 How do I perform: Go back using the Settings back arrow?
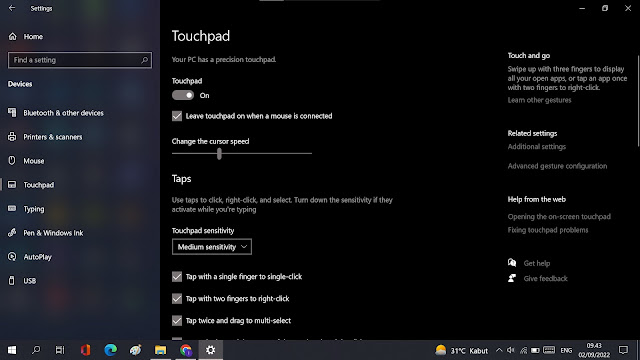pyautogui.click(x=12, y=8)
